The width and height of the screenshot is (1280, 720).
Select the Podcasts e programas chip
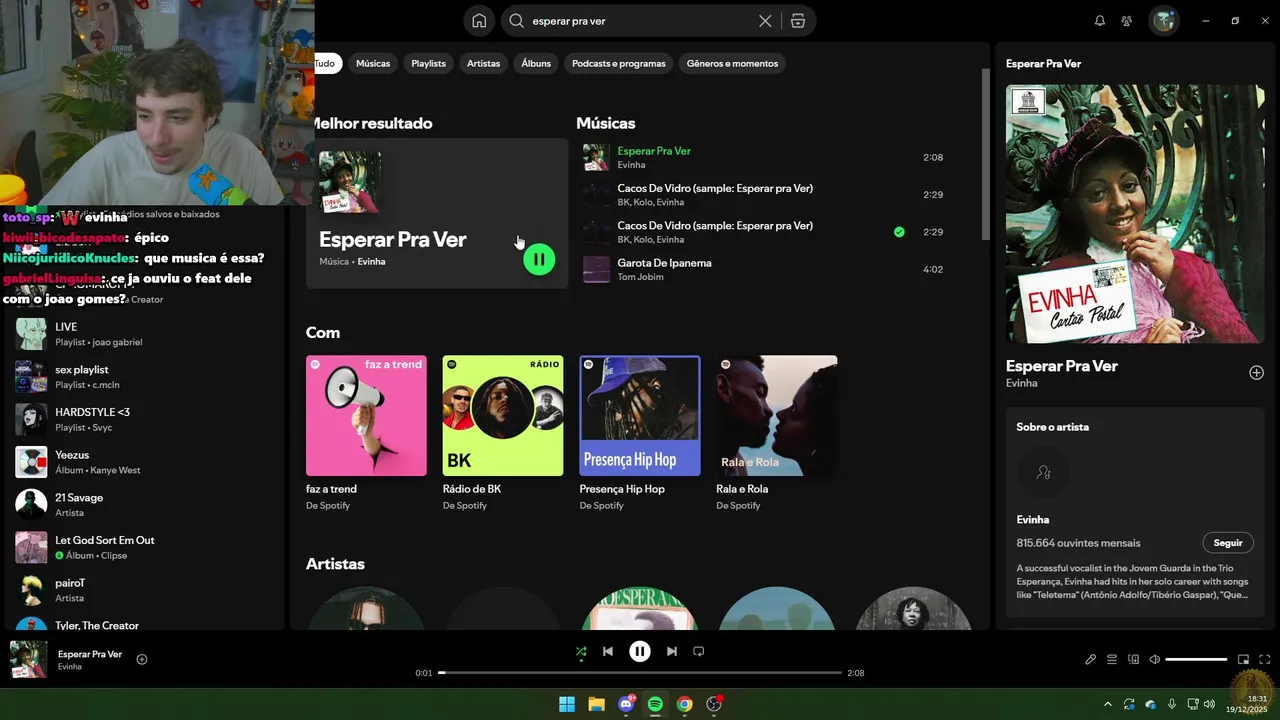coord(618,63)
